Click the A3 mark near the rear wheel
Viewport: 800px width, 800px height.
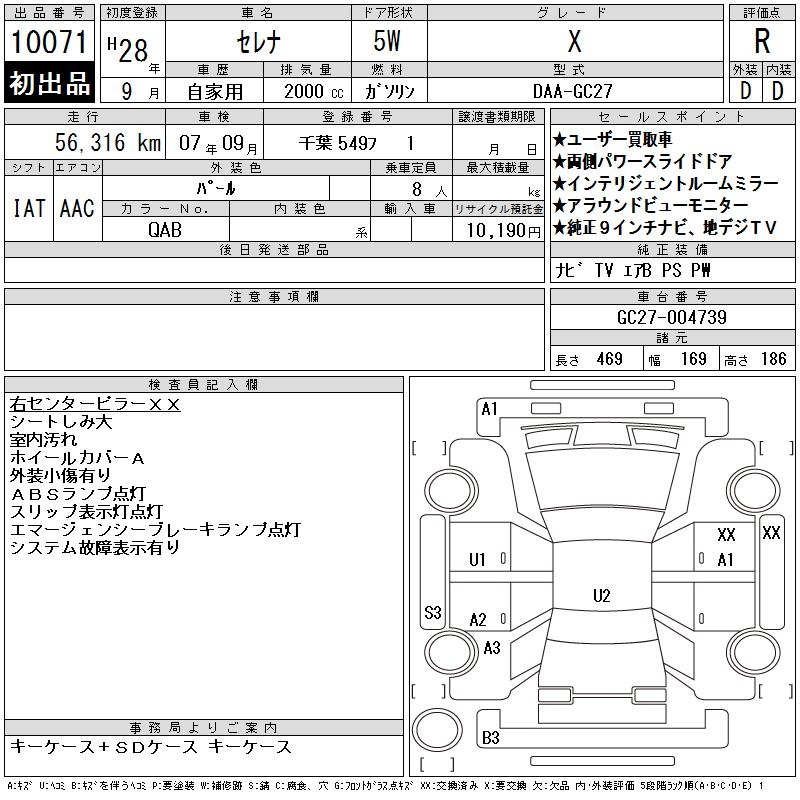tap(492, 648)
